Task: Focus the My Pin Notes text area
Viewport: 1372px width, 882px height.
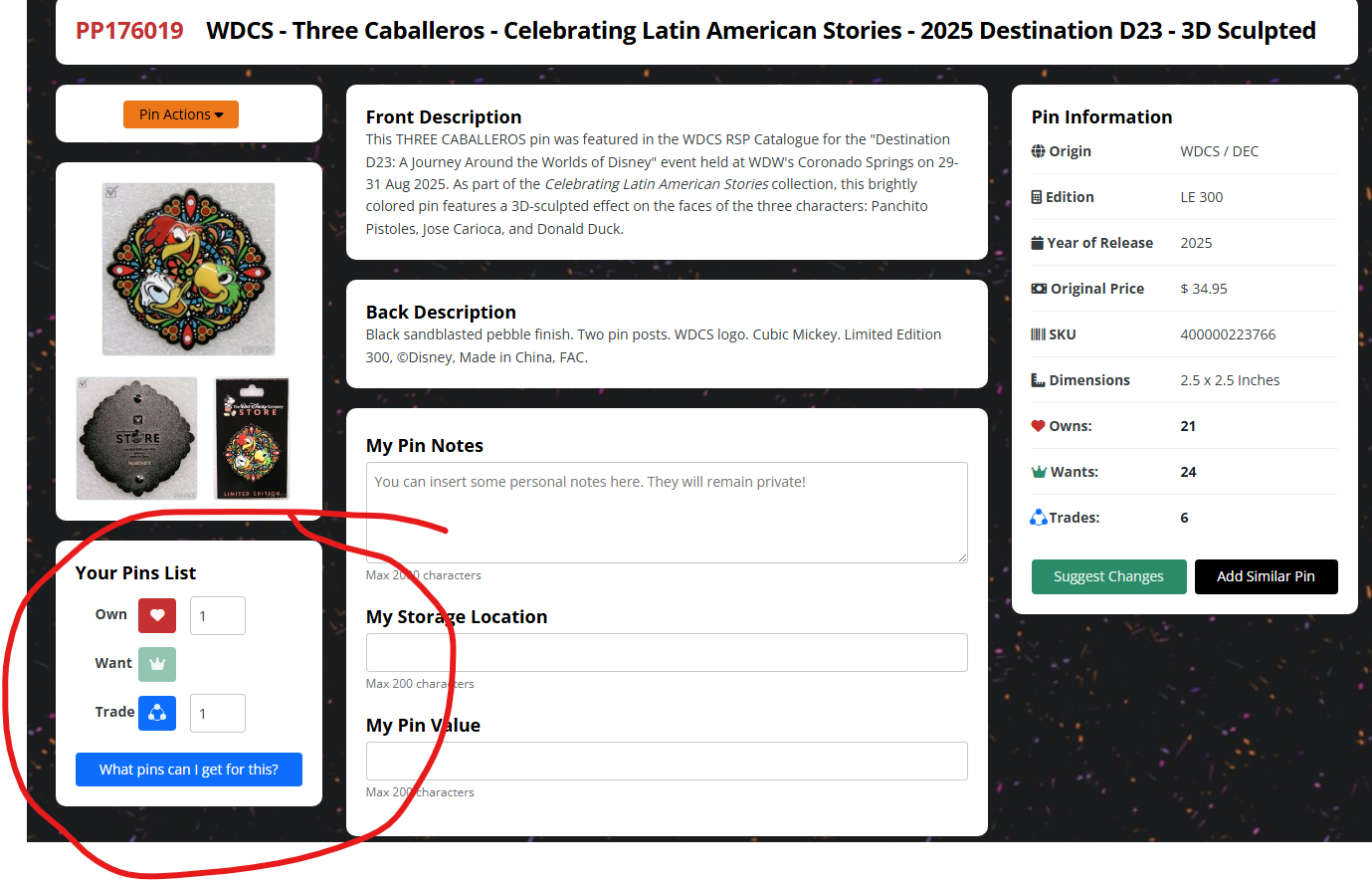Action: pyautogui.click(x=667, y=512)
